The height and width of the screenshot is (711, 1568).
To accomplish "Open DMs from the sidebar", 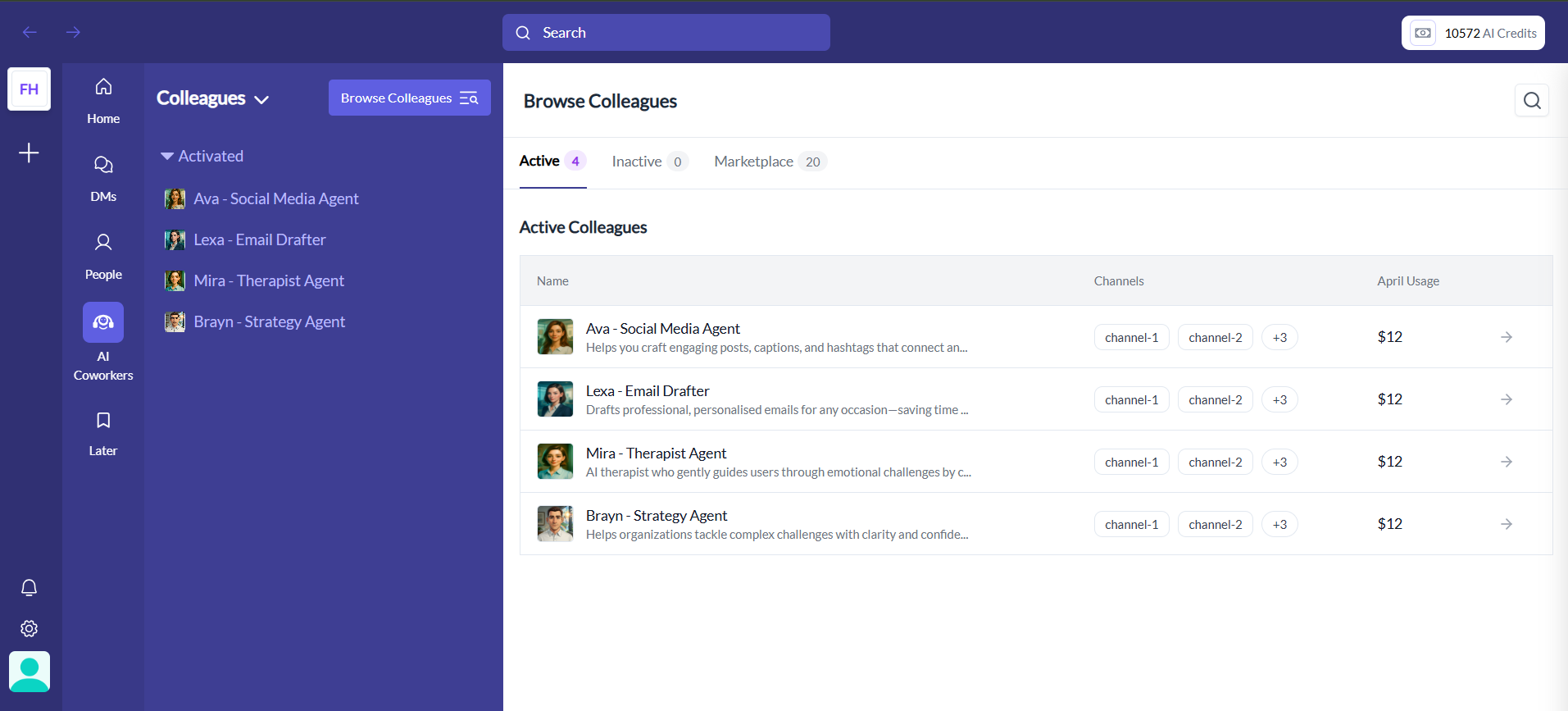I will click(103, 178).
